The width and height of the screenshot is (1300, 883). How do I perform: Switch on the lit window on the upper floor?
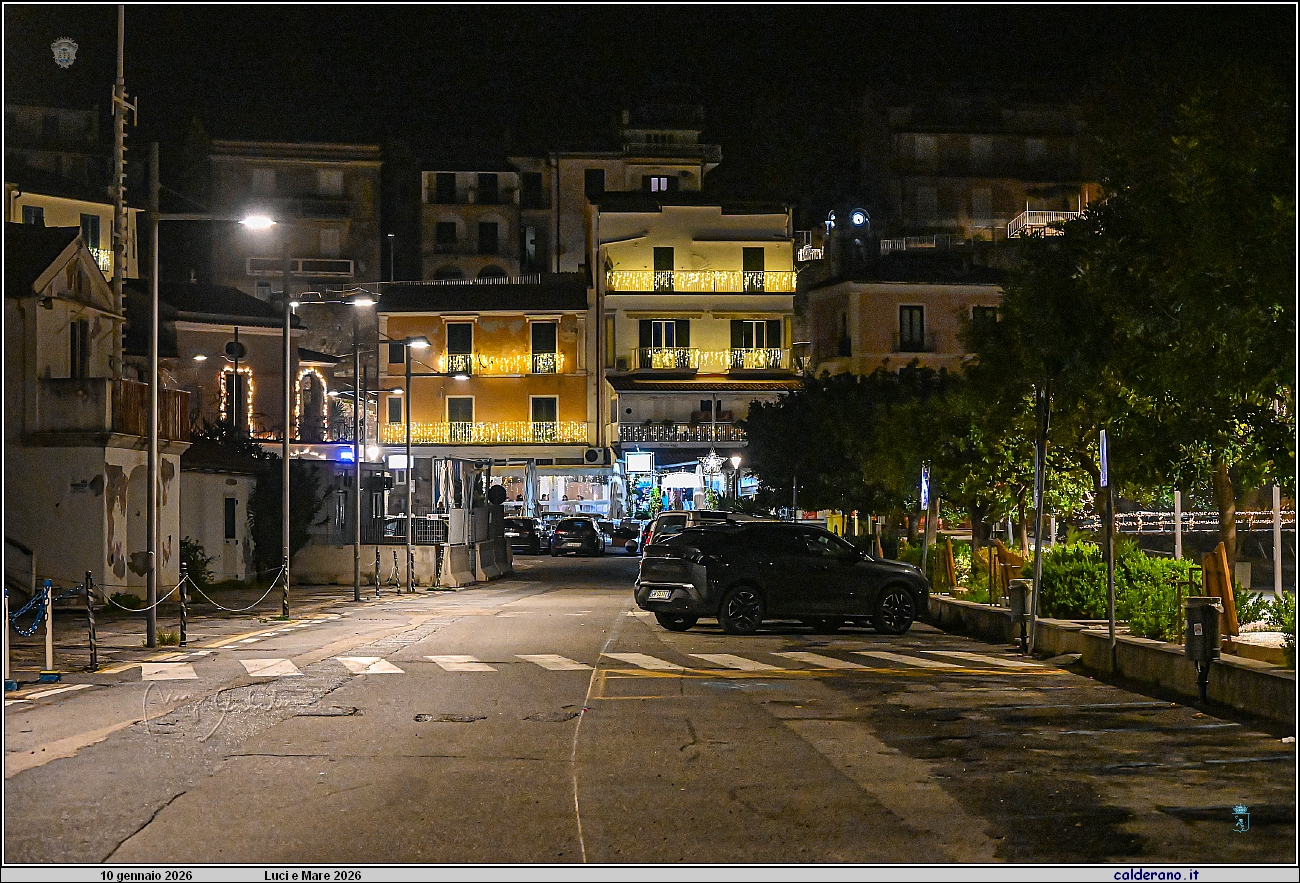[x=658, y=185]
